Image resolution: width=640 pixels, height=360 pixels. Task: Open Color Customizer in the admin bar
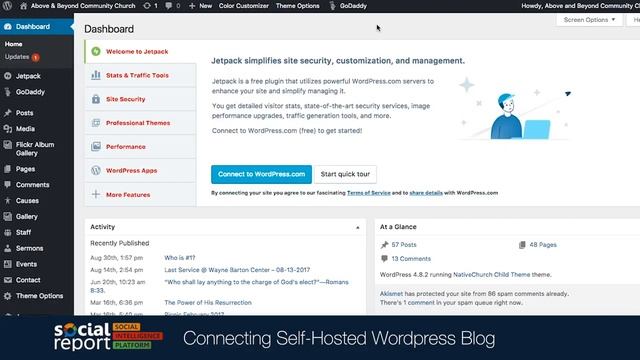point(244,6)
